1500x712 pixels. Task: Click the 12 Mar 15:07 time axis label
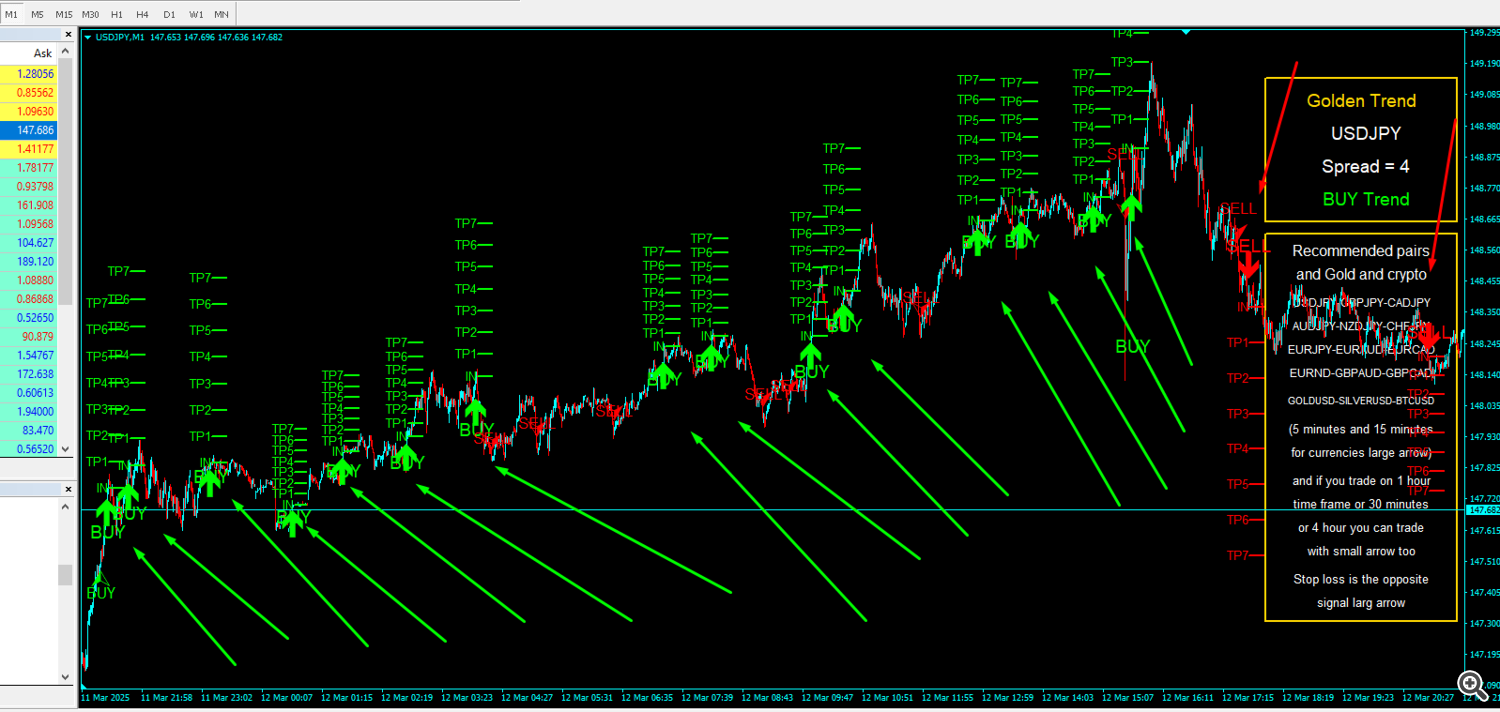pos(1128,697)
